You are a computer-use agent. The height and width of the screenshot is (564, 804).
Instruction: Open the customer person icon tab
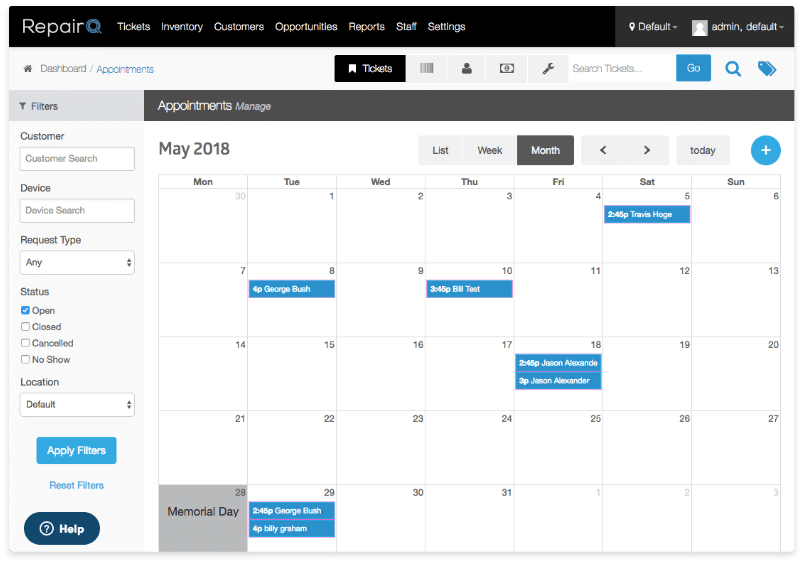(x=467, y=69)
